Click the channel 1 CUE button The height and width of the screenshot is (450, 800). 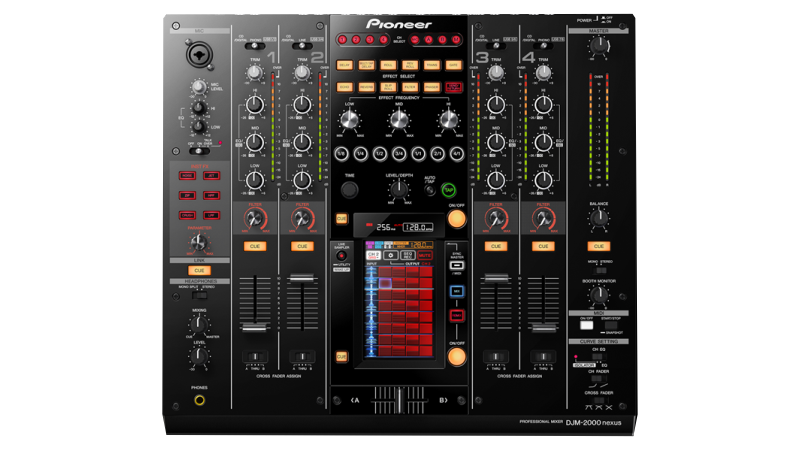click(x=255, y=246)
